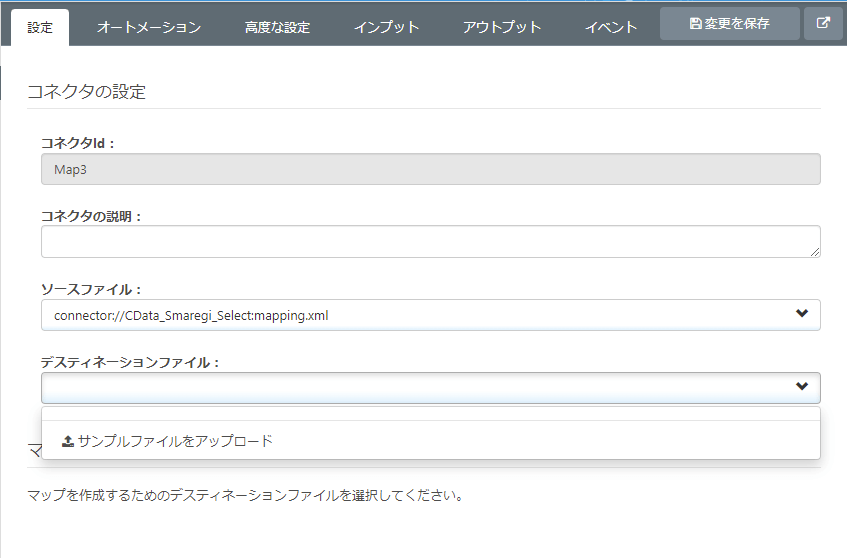The image size is (847, 558).
Task: Click the external link icon button
Action: pyautogui.click(x=823, y=24)
